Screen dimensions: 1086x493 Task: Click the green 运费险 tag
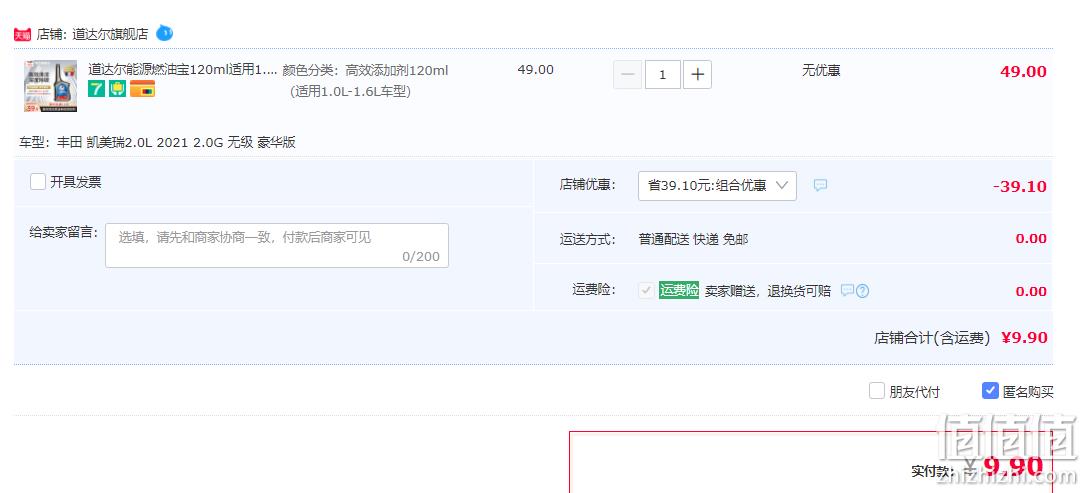(679, 290)
